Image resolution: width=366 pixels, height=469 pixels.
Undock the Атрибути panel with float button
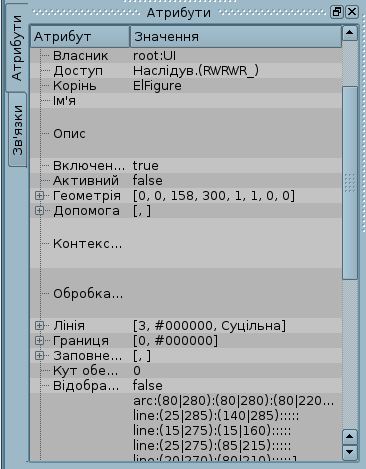point(336,12)
